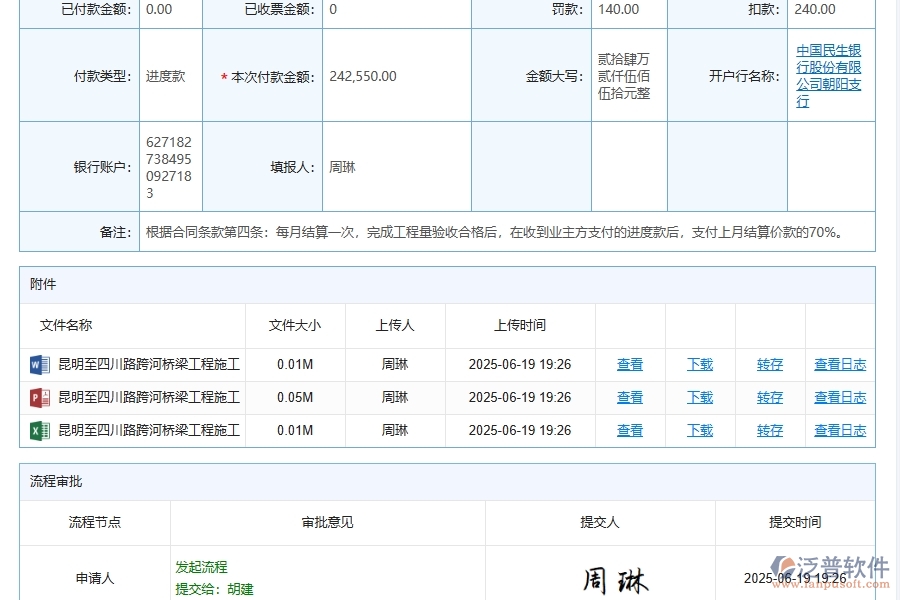The image size is (900, 600).
Task: 转存 the PowerPoint attachment
Action: (769, 397)
